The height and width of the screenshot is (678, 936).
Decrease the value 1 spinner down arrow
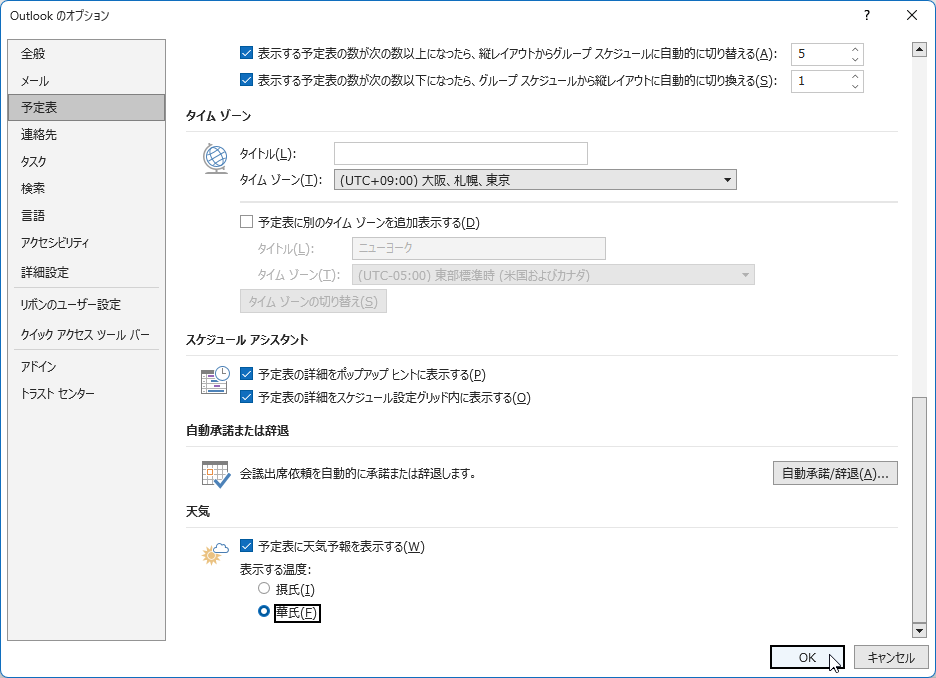855,87
